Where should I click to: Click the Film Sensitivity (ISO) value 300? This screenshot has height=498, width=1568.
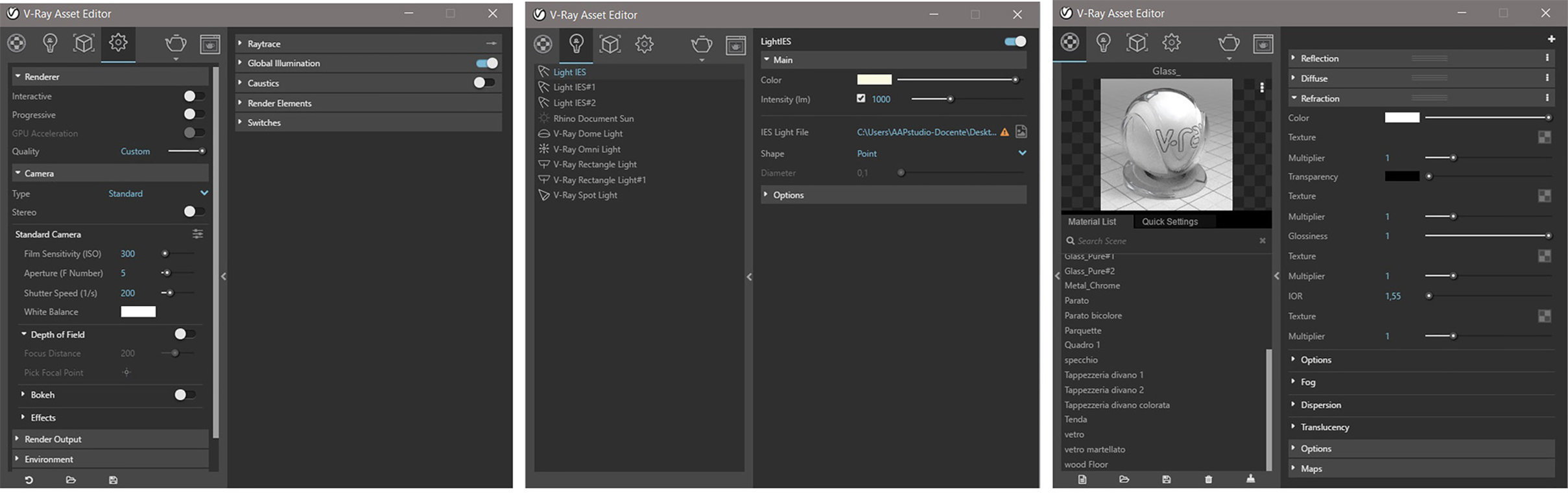[128, 254]
